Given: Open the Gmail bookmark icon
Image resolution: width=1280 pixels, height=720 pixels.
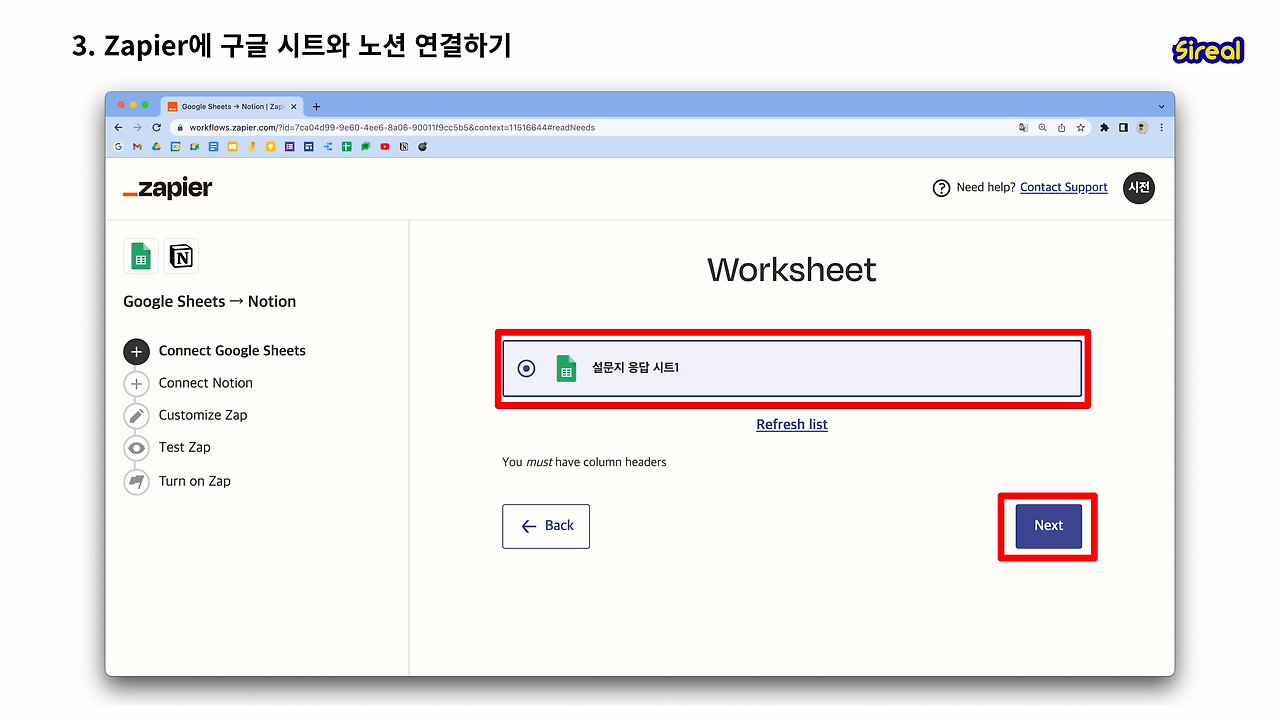Looking at the screenshot, I should [137, 147].
